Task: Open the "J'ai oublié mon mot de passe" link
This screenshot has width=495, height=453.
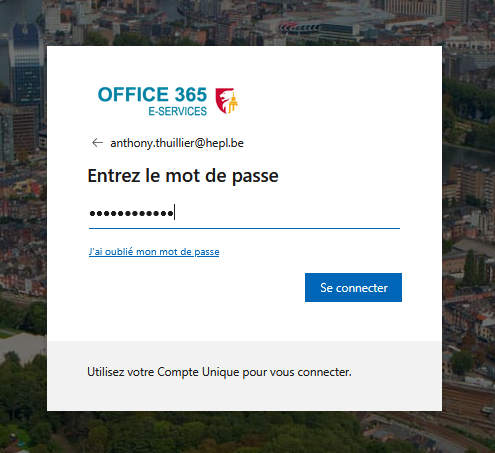Action: point(154,252)
